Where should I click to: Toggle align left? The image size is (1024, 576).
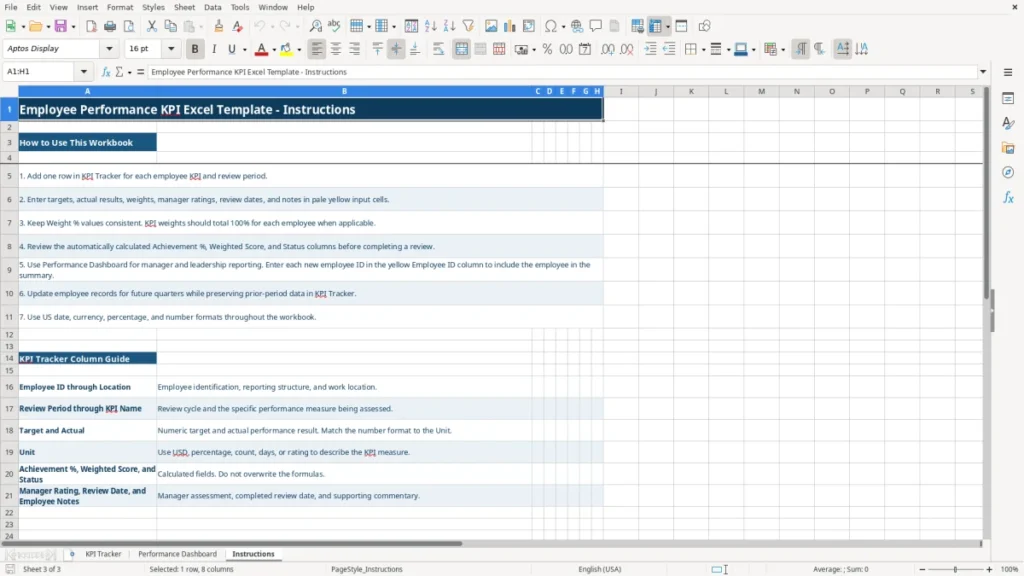point(317,49)
